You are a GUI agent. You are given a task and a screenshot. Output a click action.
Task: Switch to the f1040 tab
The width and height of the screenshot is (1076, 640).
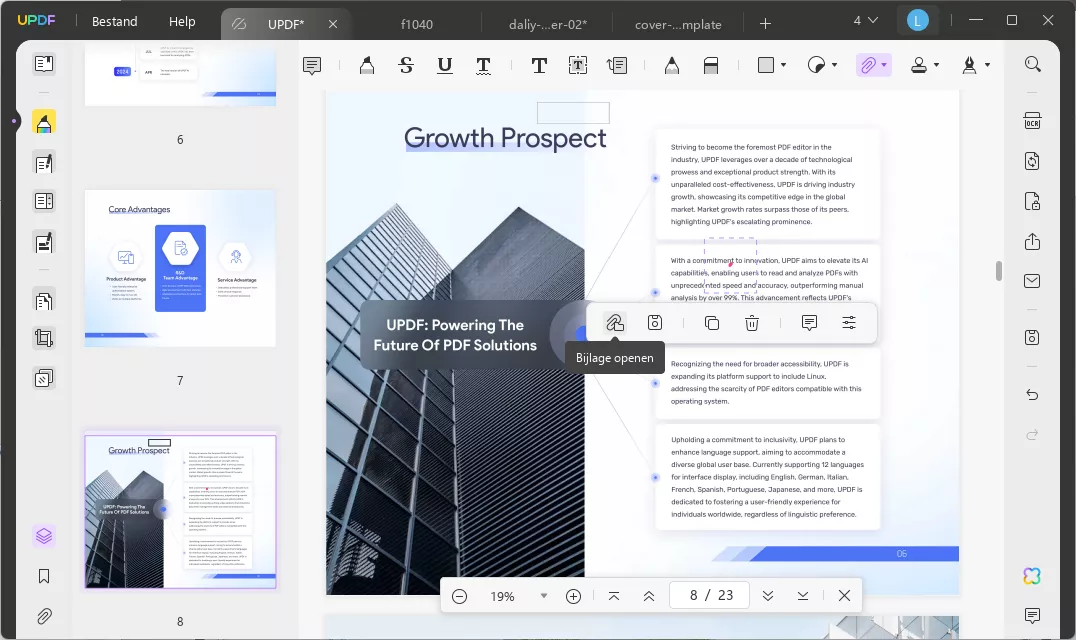pos(417,25)
